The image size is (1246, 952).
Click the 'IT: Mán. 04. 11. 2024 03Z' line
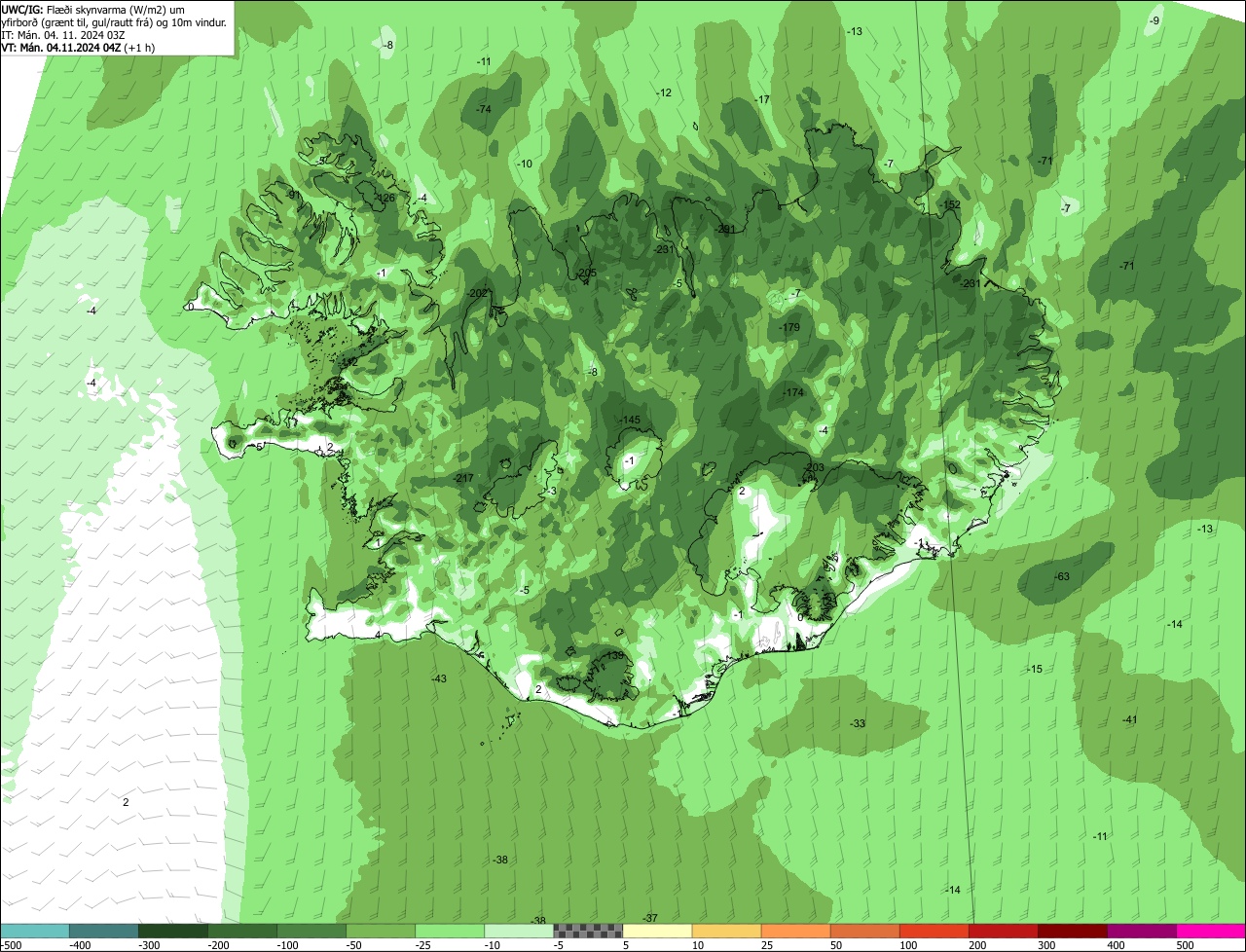coord(63,34)
